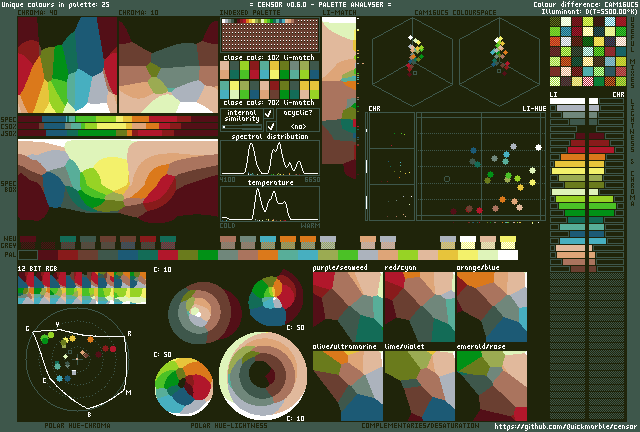Click the 12 BIT RGB strip
Image resolution: width=640 pixels, height=432 pixels.
pyautogui.click(x=82, y=288)
